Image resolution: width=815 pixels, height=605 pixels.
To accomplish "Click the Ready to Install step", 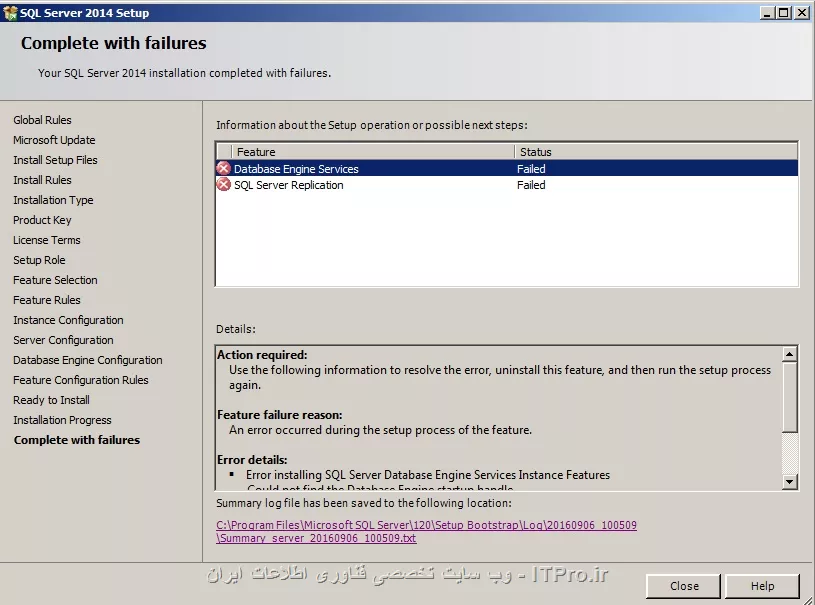I will [x=51, y=400].
